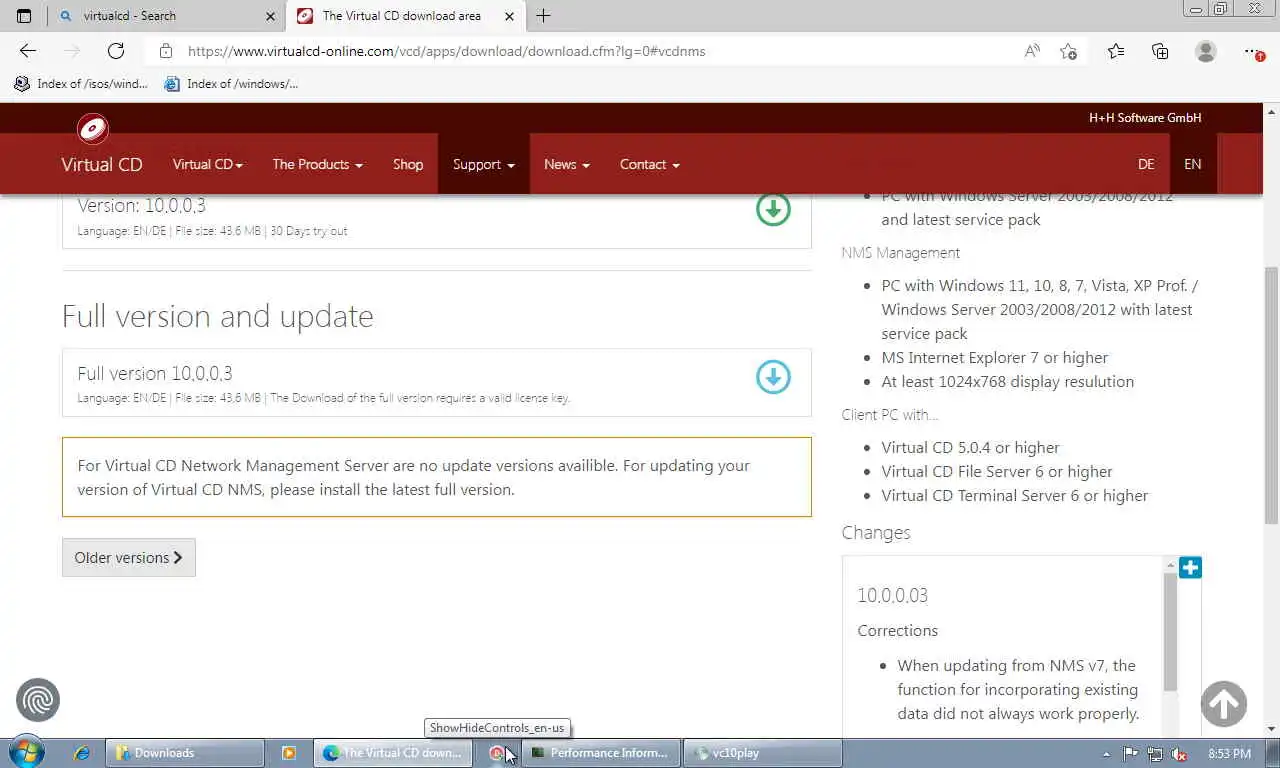Viewport: 1280px width, 768px height.
Task: Open bookmark Index of /windows/...
Action: point(231,84)
